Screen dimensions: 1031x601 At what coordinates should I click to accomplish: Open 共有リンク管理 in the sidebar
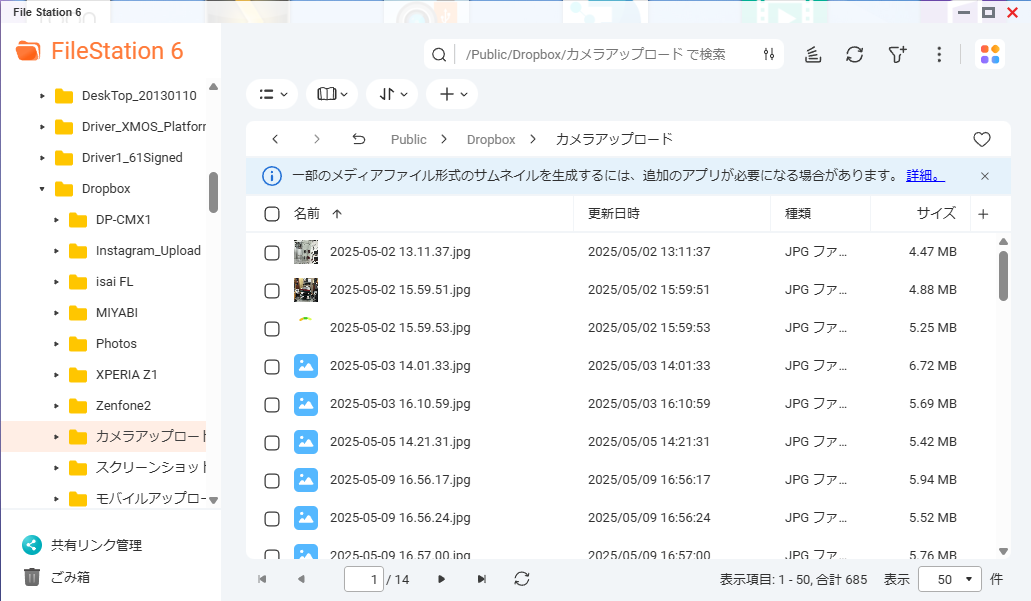coord(96,546)
